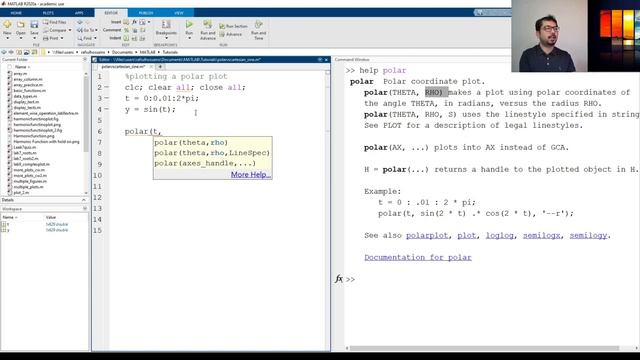Click editor line 4 with y = sin(t)
Screen dimensions: 640x360
[x=150, y=109]
